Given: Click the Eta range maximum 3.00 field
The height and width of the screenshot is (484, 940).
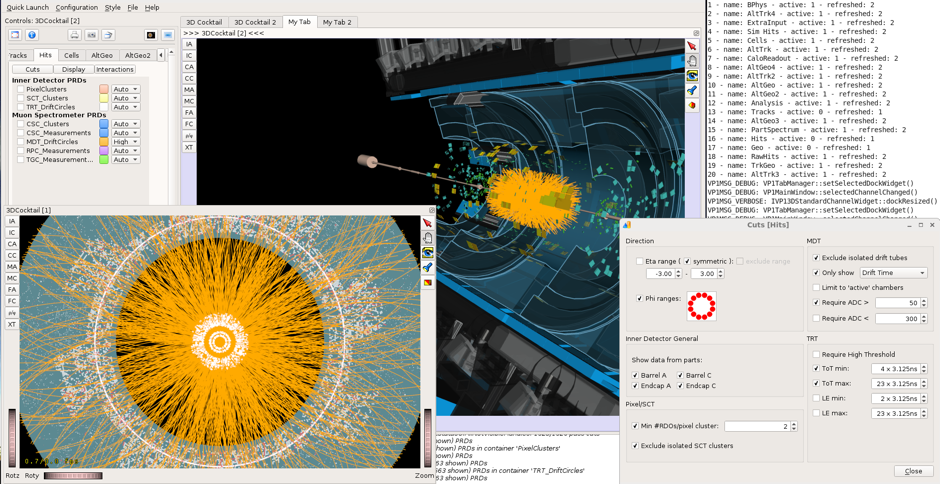Looking at the screenshot, I should click(707, 273).
